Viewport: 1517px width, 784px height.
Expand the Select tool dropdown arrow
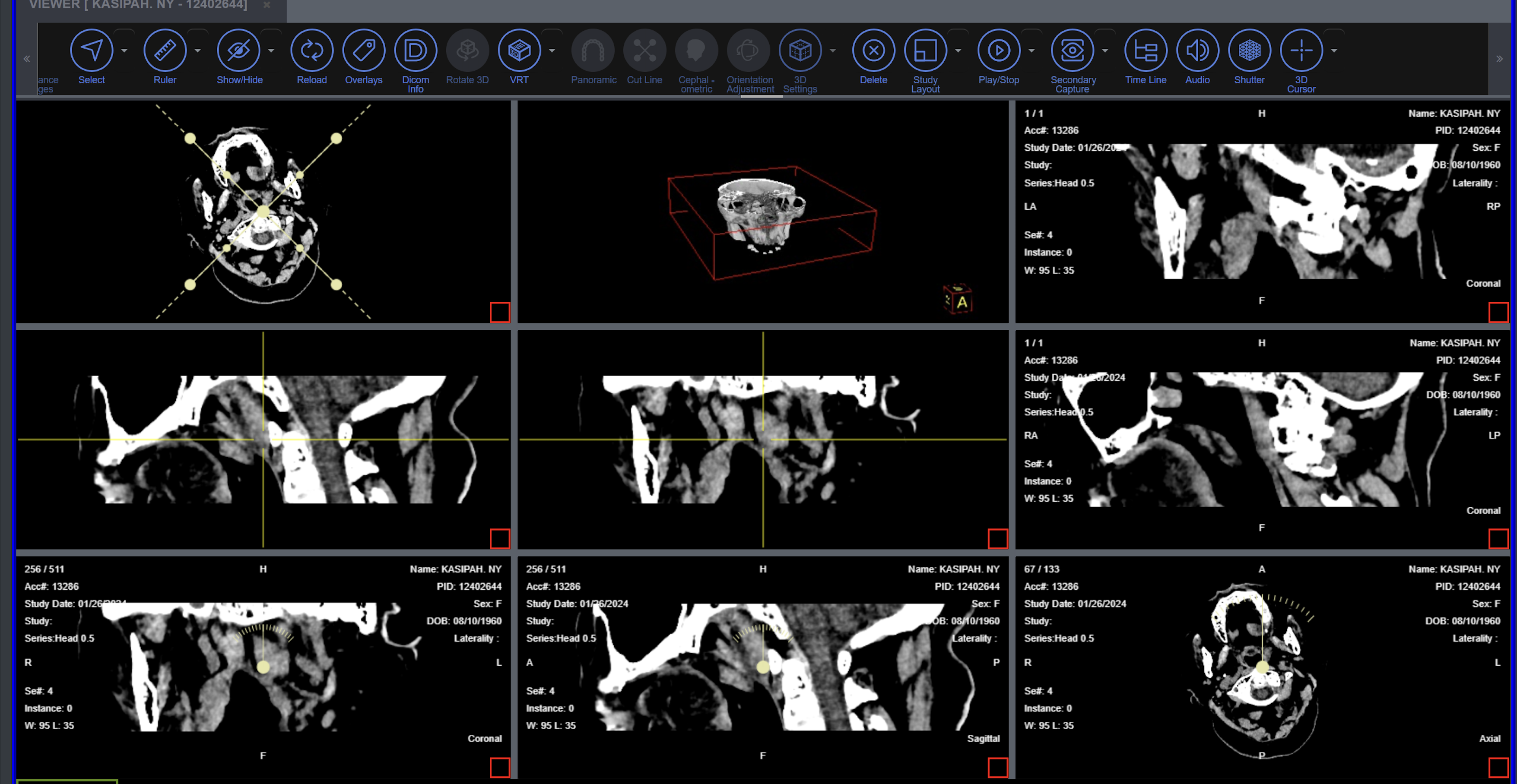[x=124, y=51]
